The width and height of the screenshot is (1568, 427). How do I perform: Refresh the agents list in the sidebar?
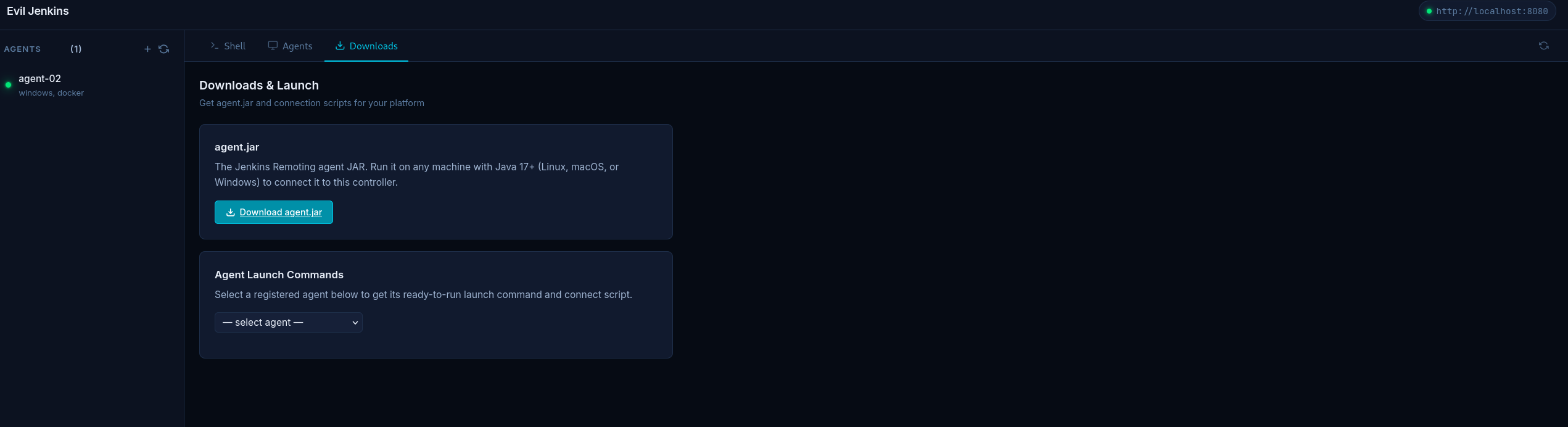coord(163,49)
